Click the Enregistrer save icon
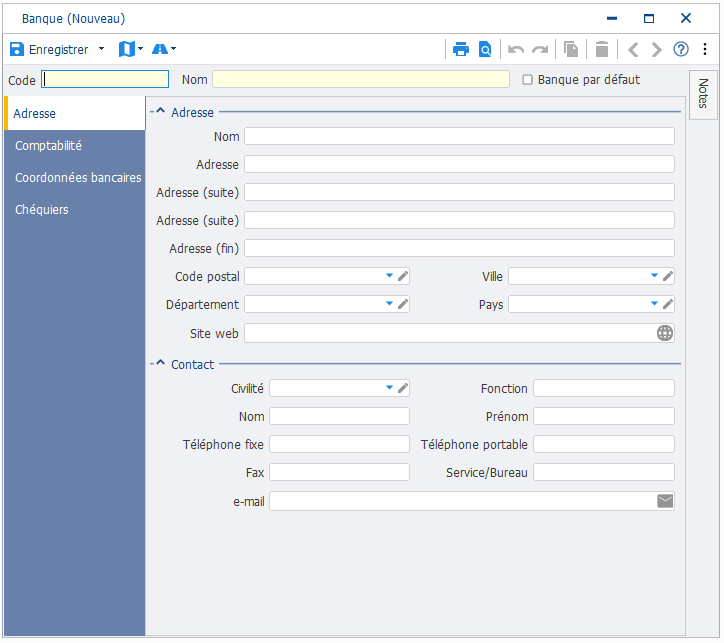 click(17, 49)
